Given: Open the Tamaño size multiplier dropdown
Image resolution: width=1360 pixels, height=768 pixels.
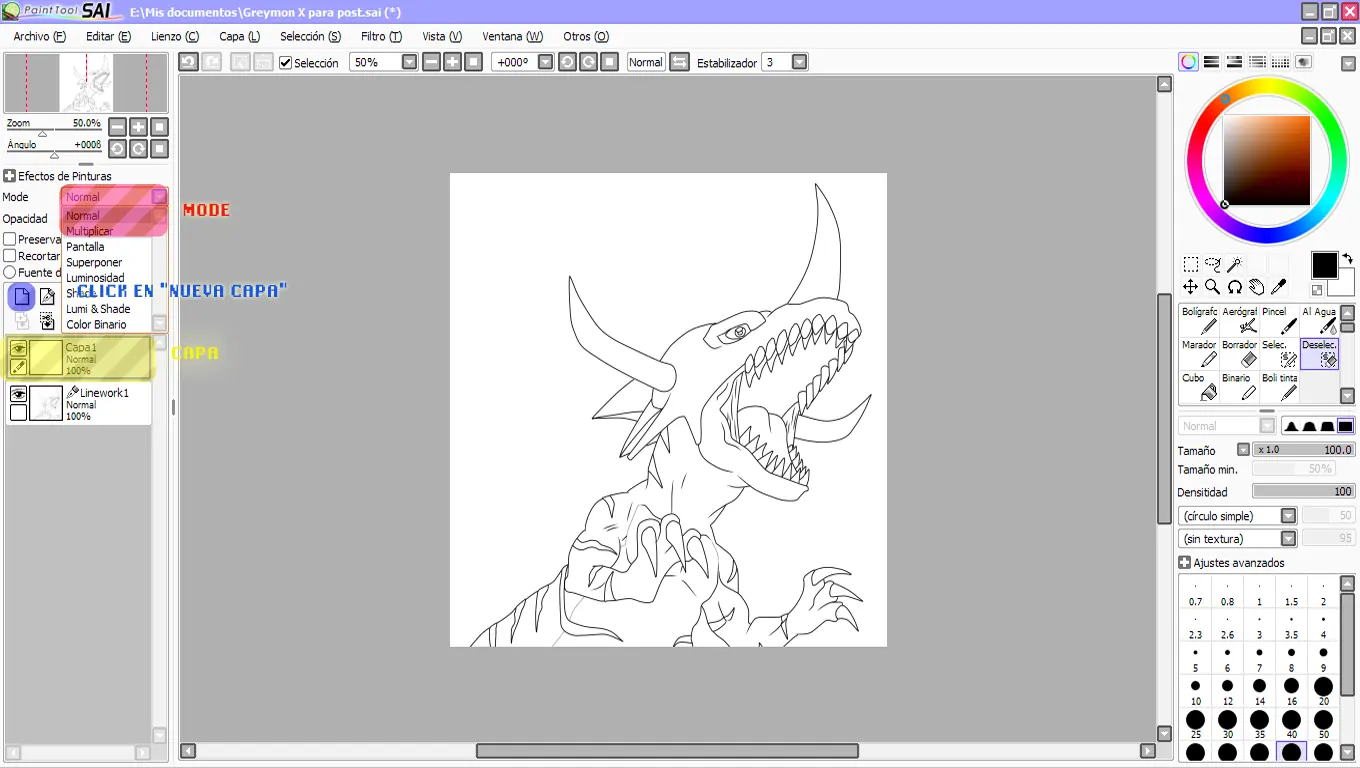Looking at the screenshot, I should [1243, 450].
